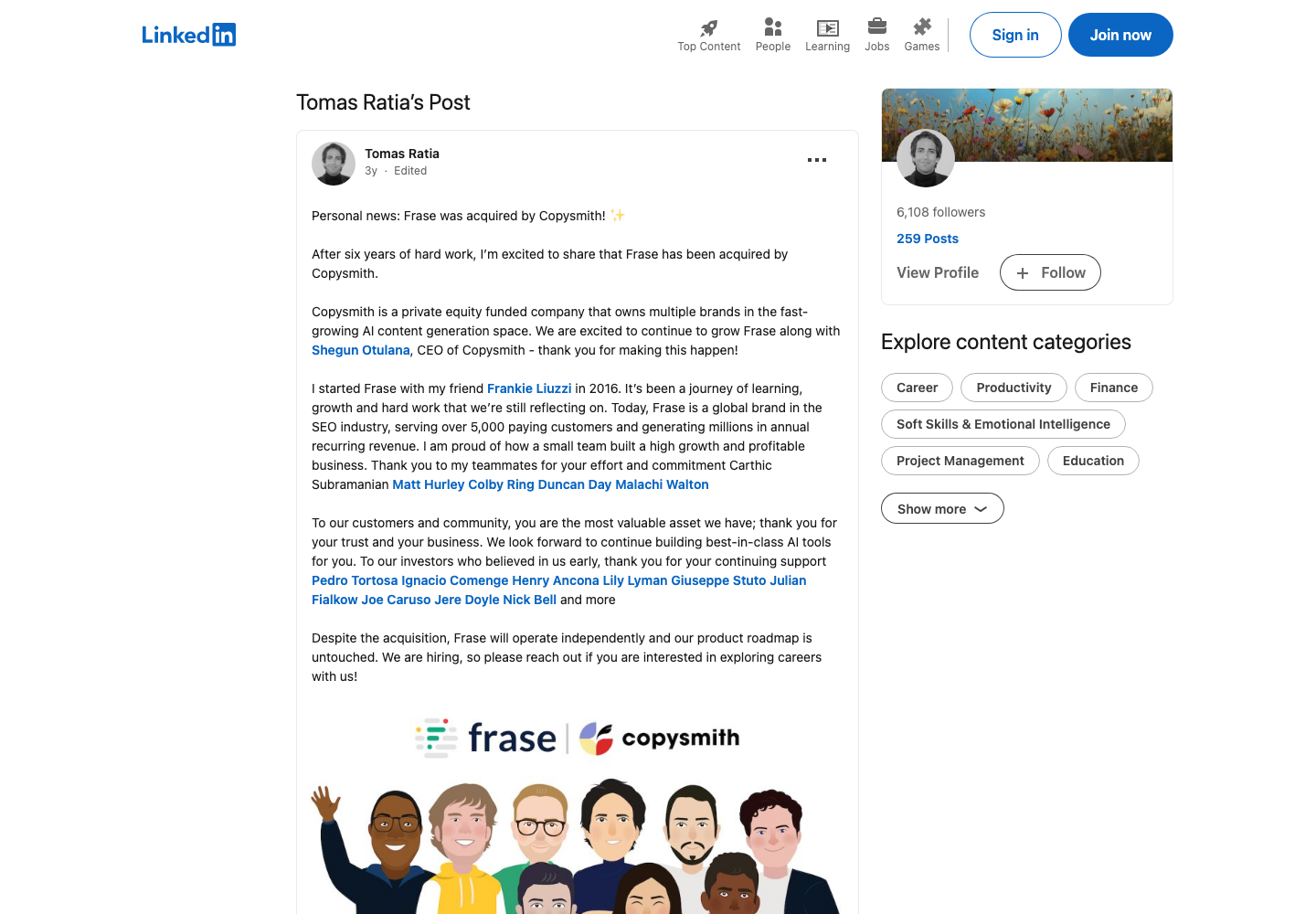Open Duncan Day's profile link
The height and width of the screenshot is (914, 1316).
[x=575, y=484]
